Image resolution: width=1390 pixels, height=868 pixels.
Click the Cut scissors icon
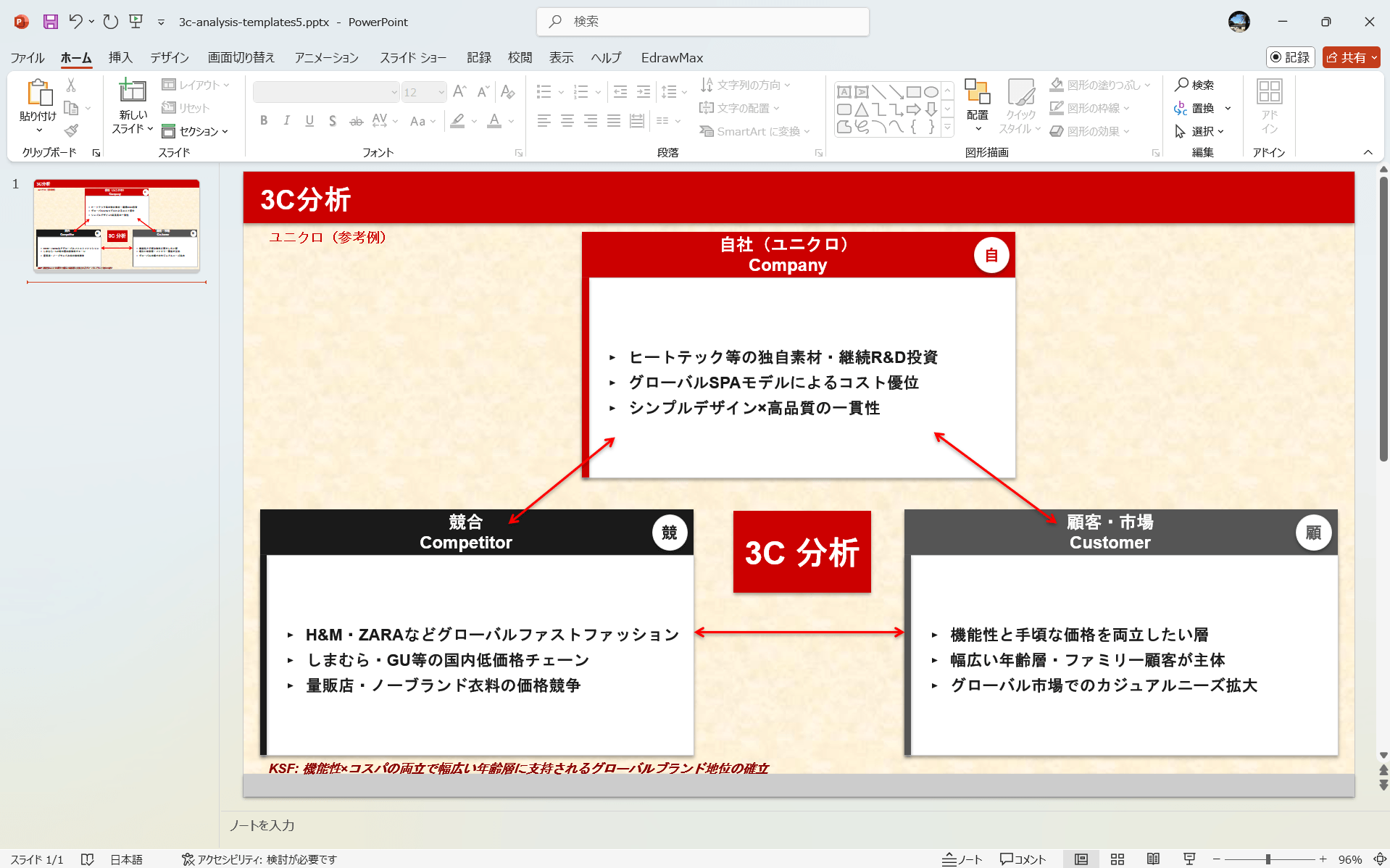click(x=71, y=85)
